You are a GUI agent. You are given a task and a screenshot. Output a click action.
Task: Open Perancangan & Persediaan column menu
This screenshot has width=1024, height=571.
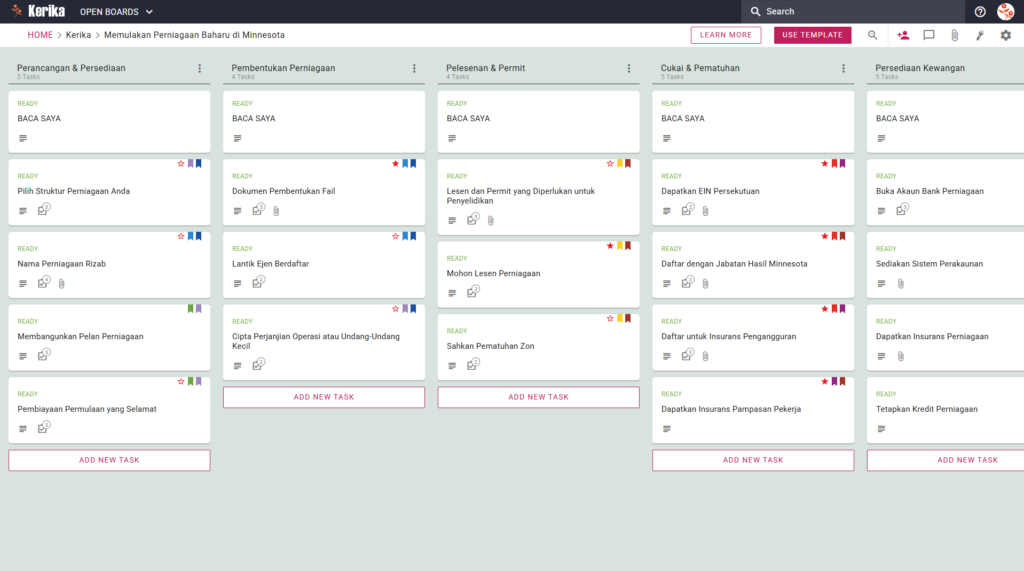(x=200, y=68)
